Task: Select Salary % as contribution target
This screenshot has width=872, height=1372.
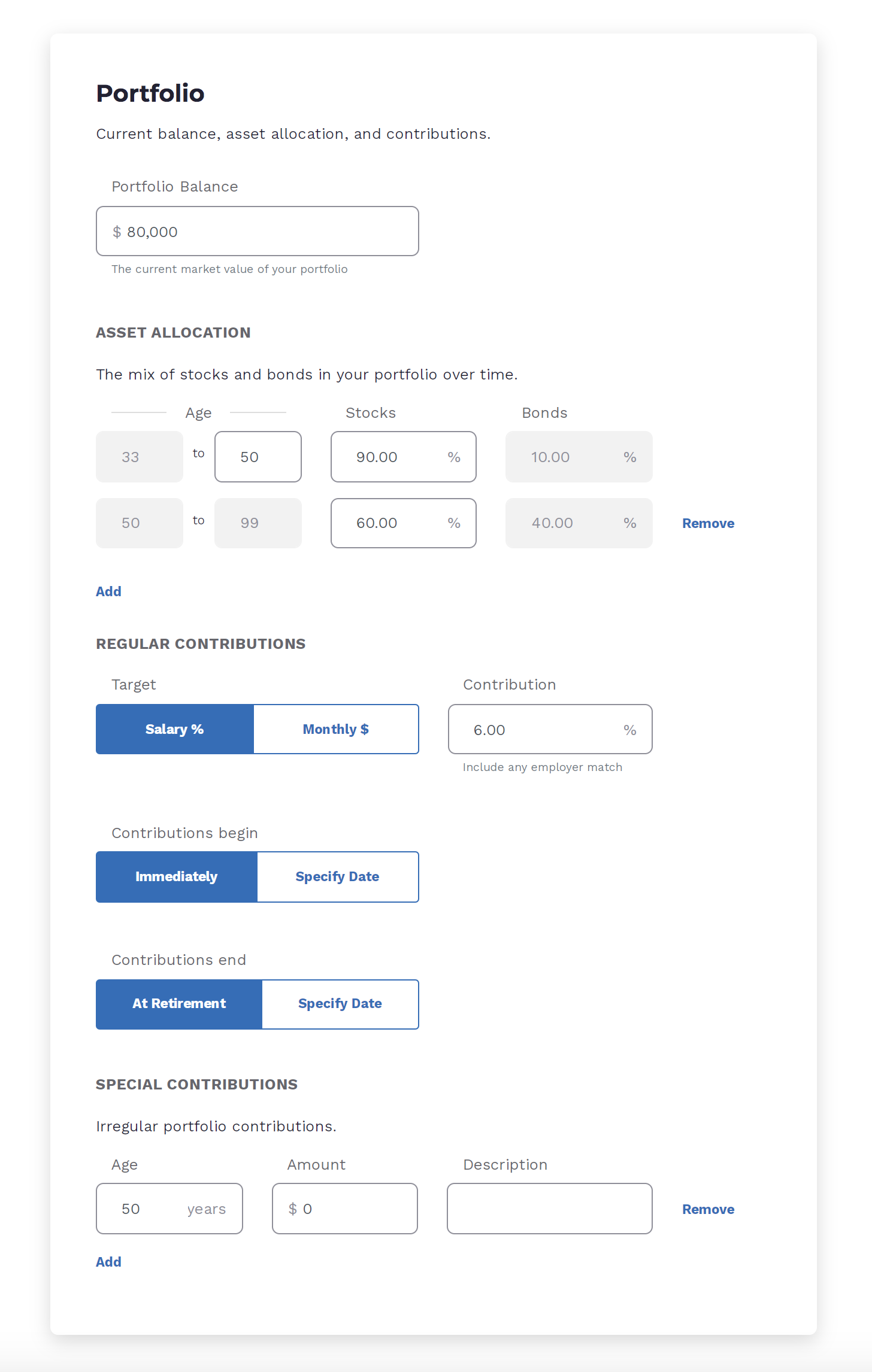Action: [174, 729]
